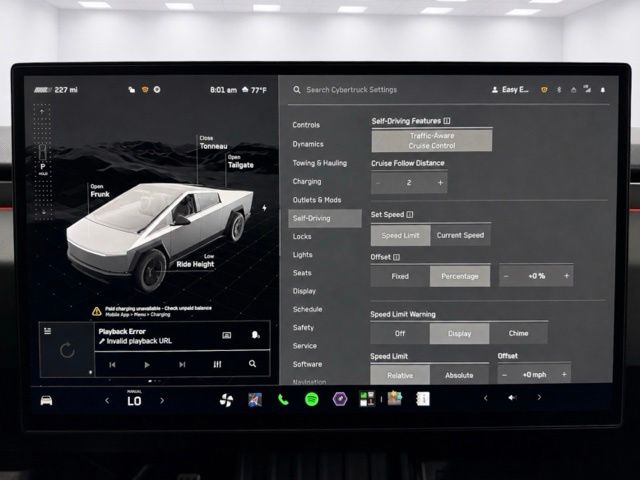Set Speed Limit Warning to Chime
The image size is (640, 480).
coord(518,333)
